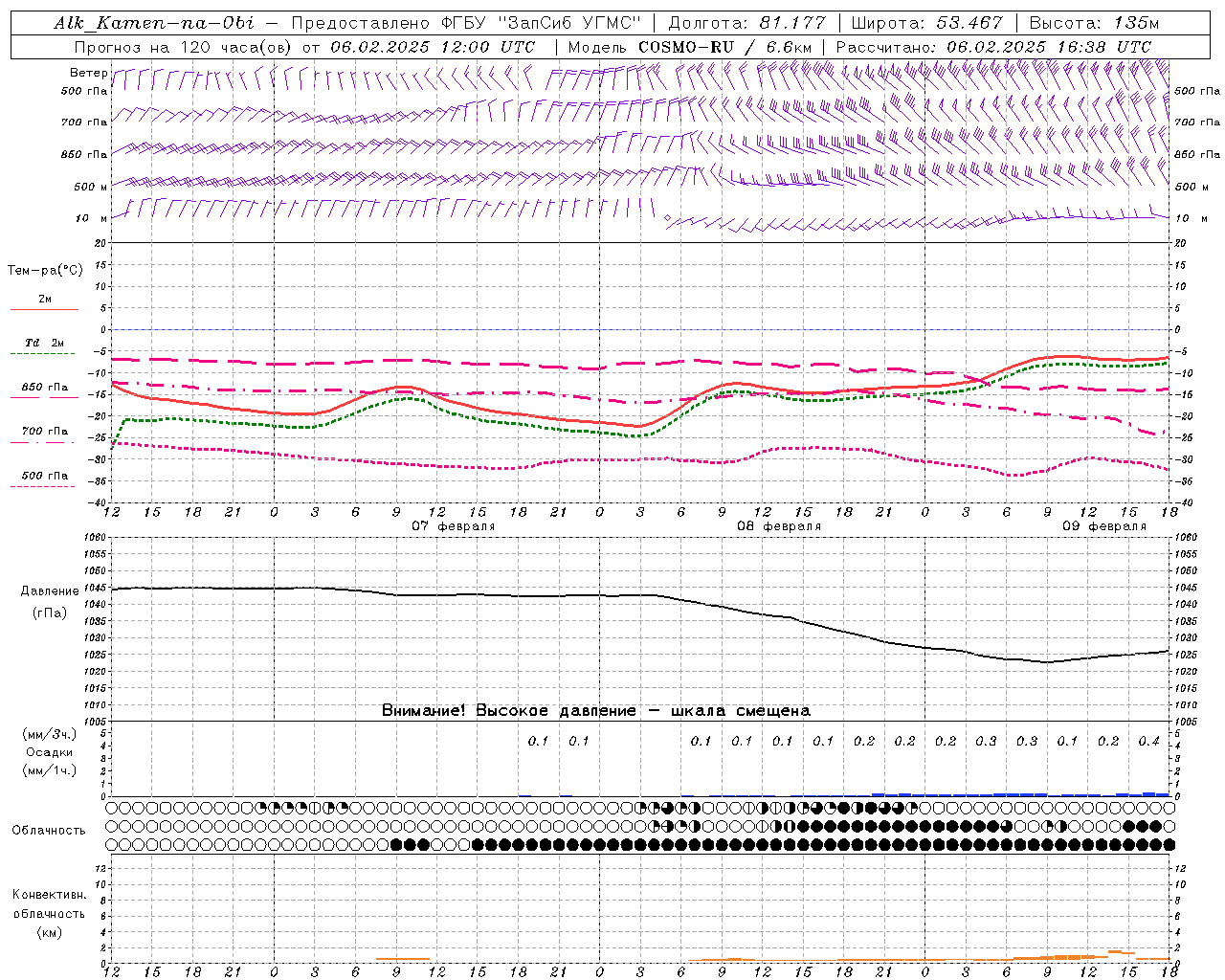Click the Облачность cloud cover label
The image size is (1225, 980).
point(49,831)
